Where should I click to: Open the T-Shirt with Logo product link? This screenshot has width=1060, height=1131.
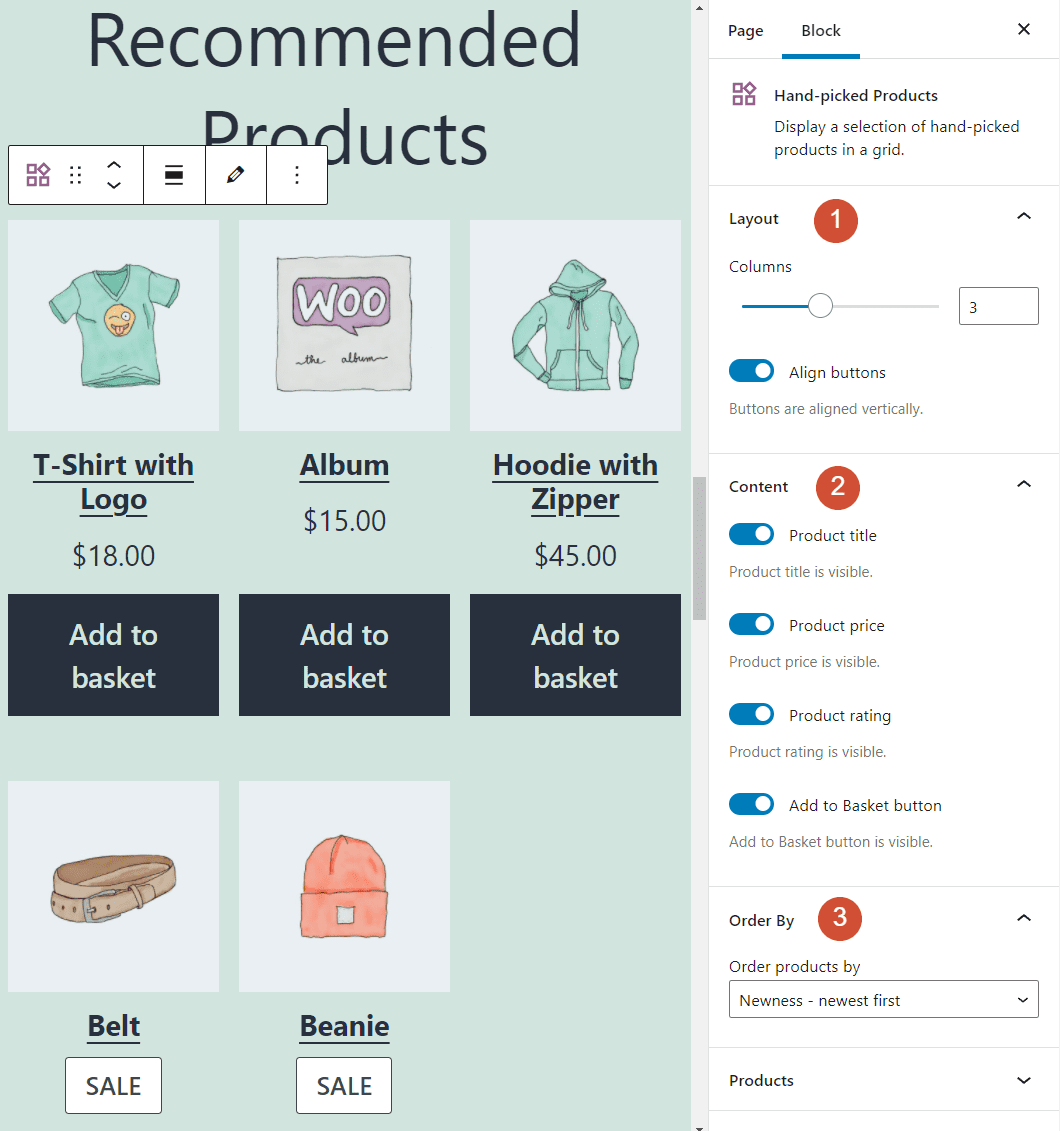click(x=113, y=483)
